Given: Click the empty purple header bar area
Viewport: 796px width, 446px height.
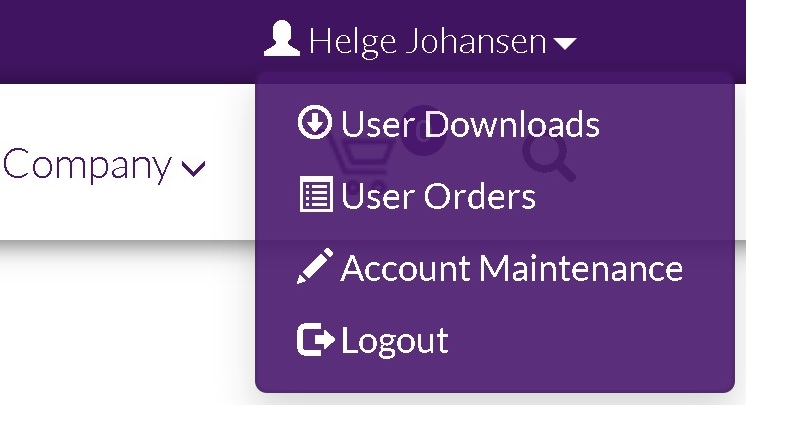Looking at the screenshot, I should coord(127,41).
